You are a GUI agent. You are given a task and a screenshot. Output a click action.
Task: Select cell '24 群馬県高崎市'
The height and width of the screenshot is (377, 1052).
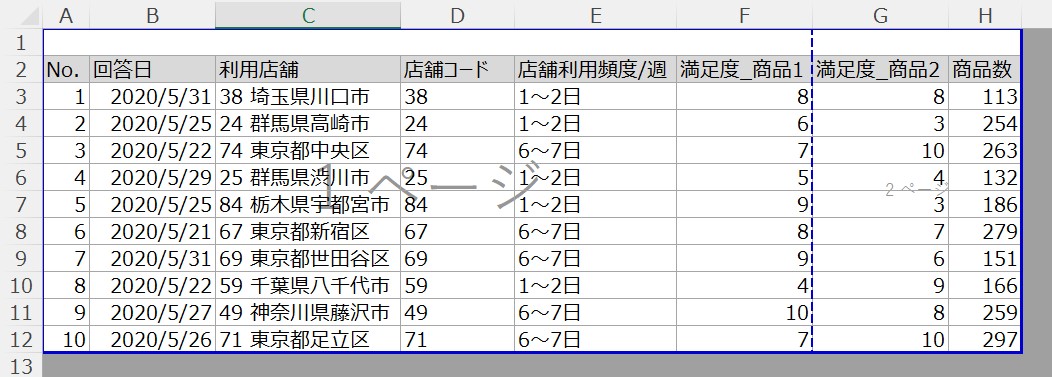pyautogui.click(x=308, y=124)
